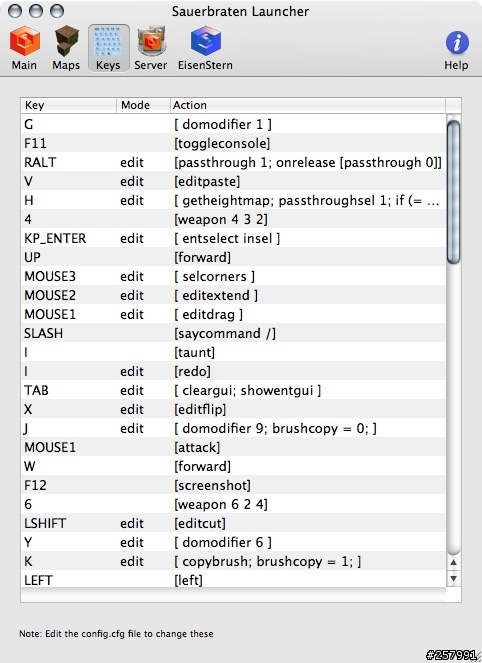Click the scrollbar down arrow
The height and width of the screenshot is (663, 482).
pyautogui.click(x=453, y=578)
